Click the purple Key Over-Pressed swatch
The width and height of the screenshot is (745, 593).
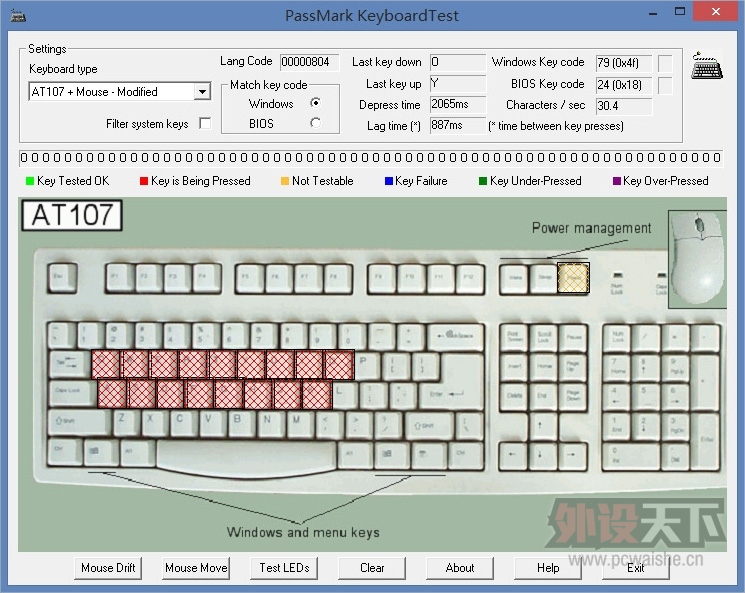617,181
